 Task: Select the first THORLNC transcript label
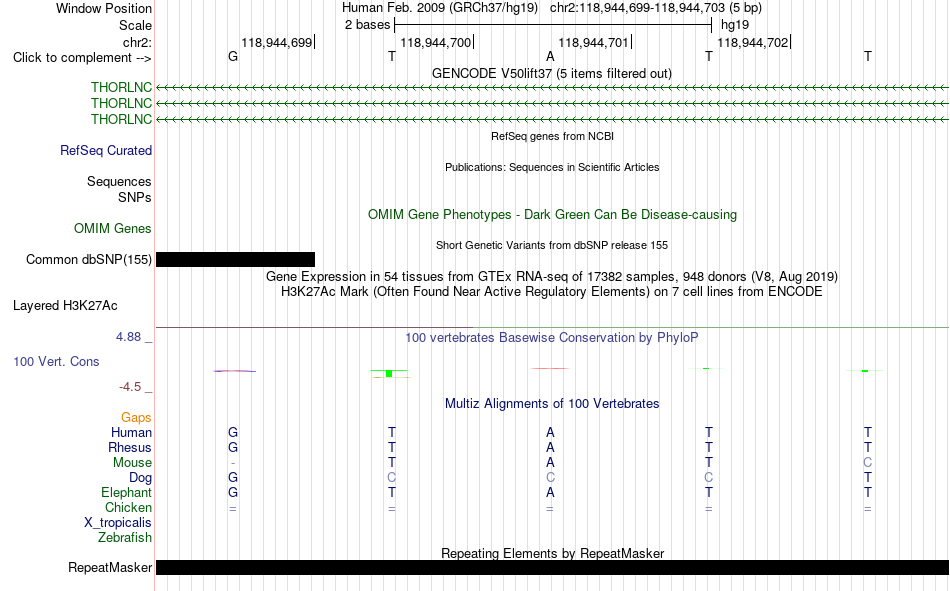coord(121,87)
